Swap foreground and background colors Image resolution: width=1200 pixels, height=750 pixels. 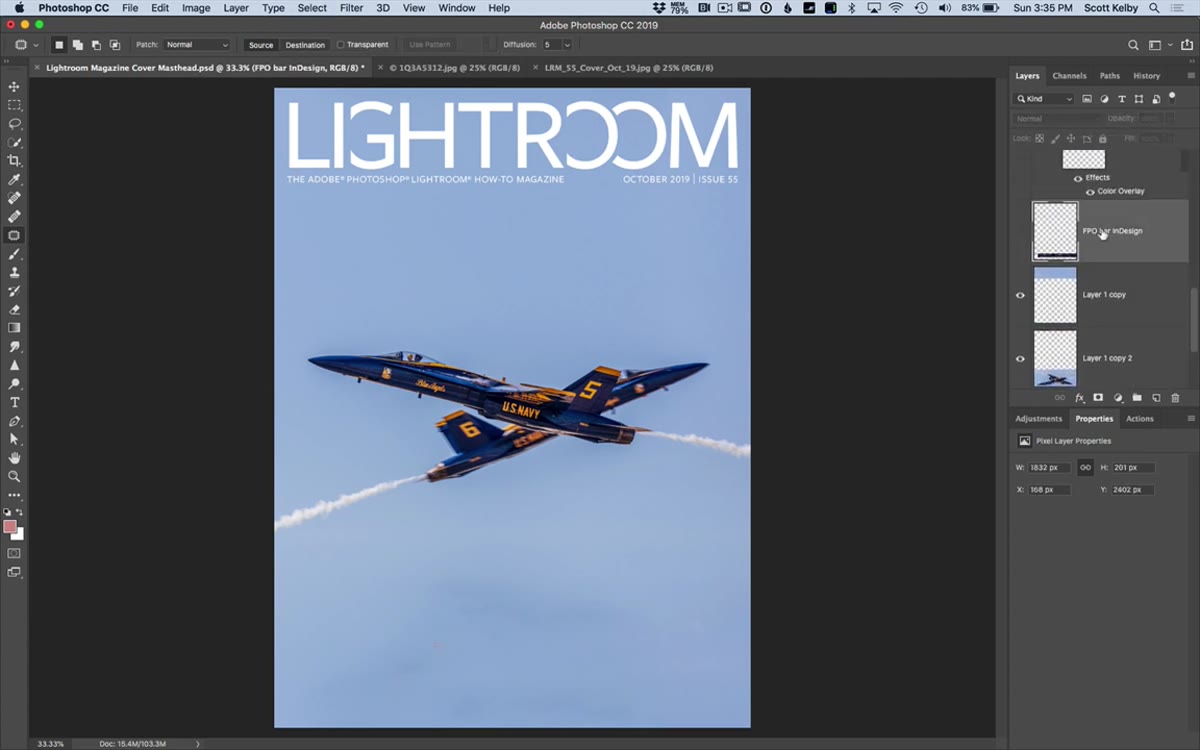20,512
